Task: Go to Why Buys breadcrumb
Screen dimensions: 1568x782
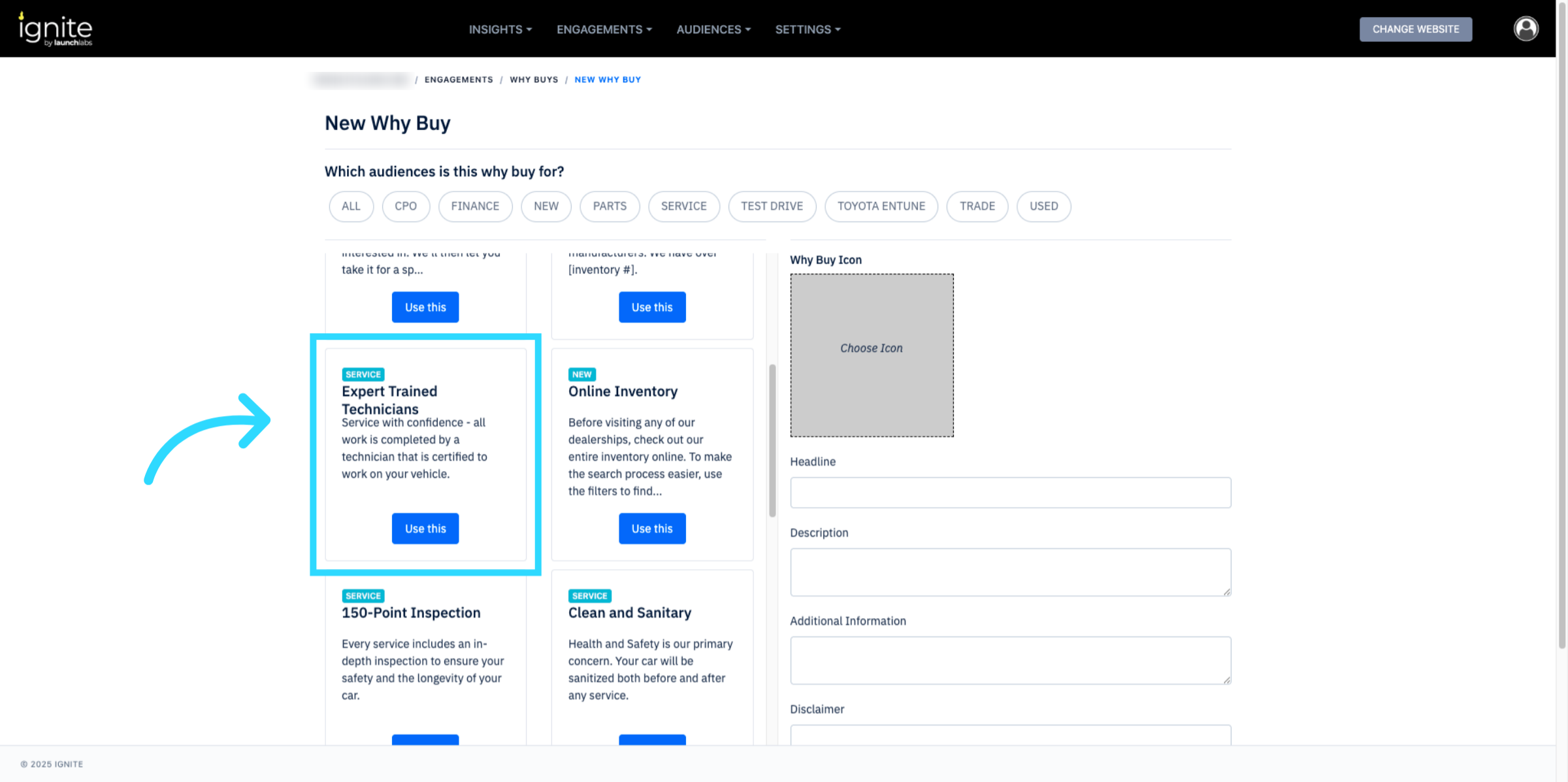Action: coord(534,80)
